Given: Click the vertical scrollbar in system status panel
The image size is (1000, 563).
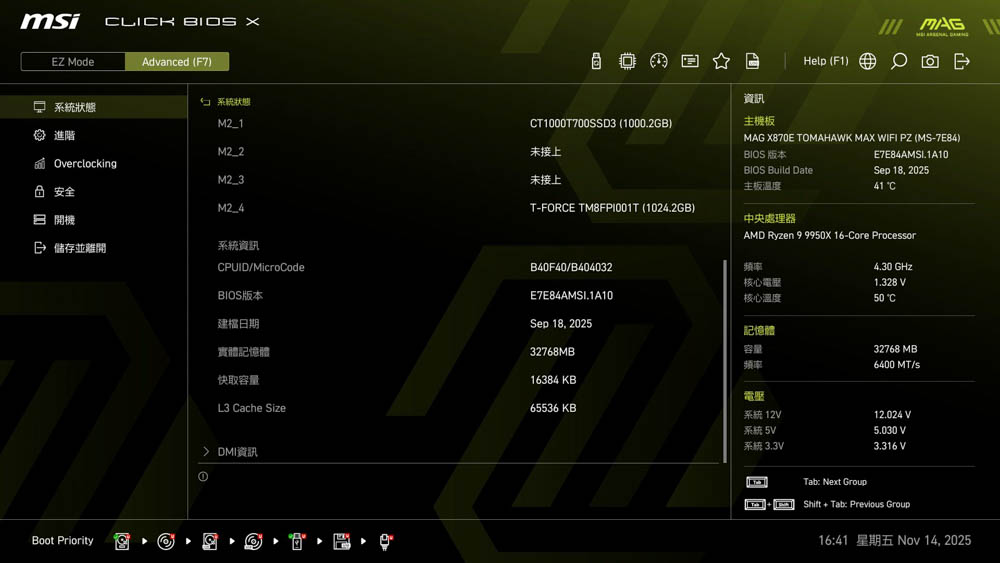Looking at the screenshot, I should [x=725, y=360].
